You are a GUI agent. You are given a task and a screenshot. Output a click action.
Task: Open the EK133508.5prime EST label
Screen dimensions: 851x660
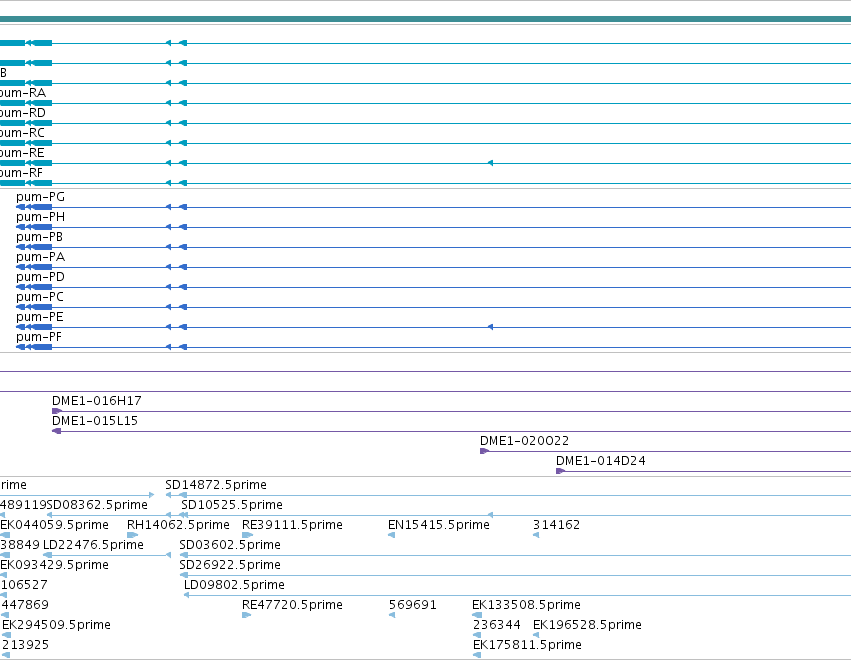pos(526,605)
